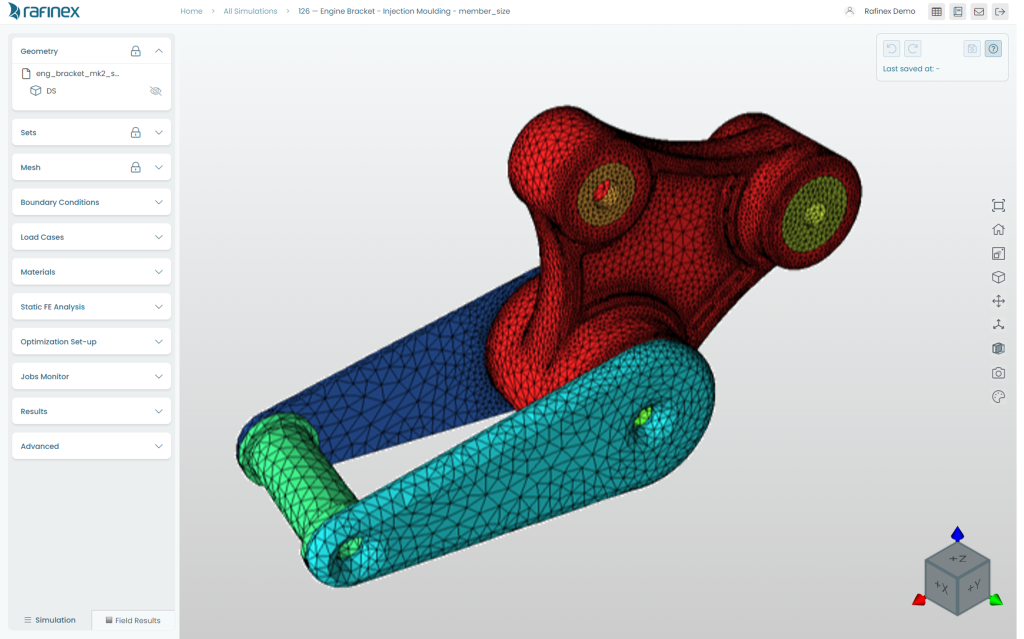Select the Fit View tool
Screen dimensions: 1024x639
pyautogui.click(x=997, y=205)
